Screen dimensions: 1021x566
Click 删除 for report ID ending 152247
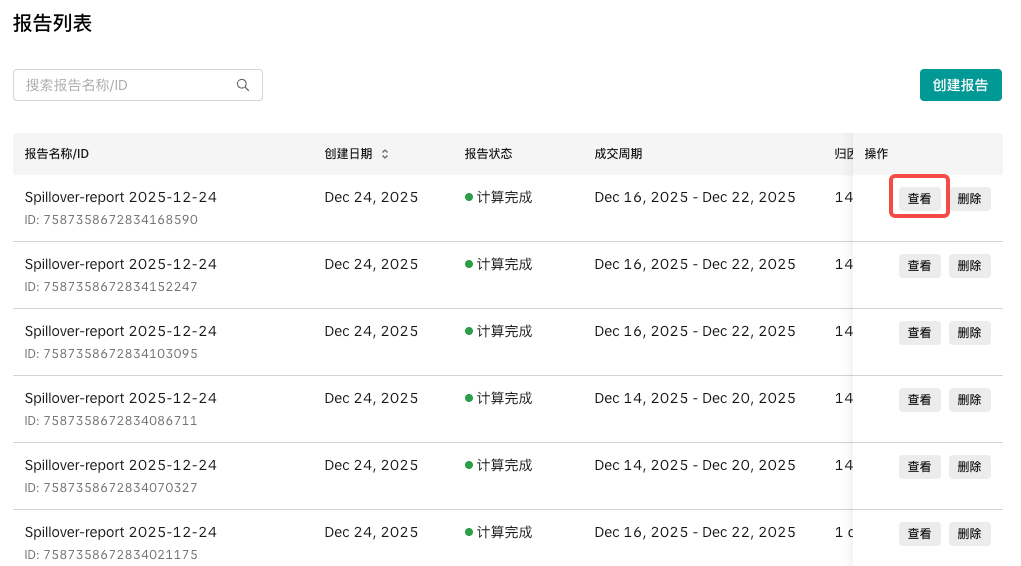tap(969, 266)
